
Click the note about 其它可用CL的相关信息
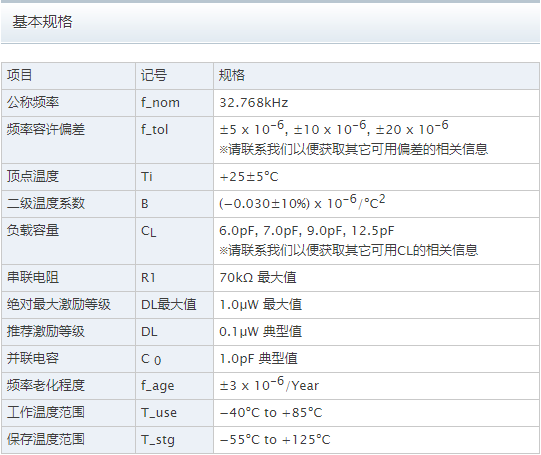[x=348, y=250]
